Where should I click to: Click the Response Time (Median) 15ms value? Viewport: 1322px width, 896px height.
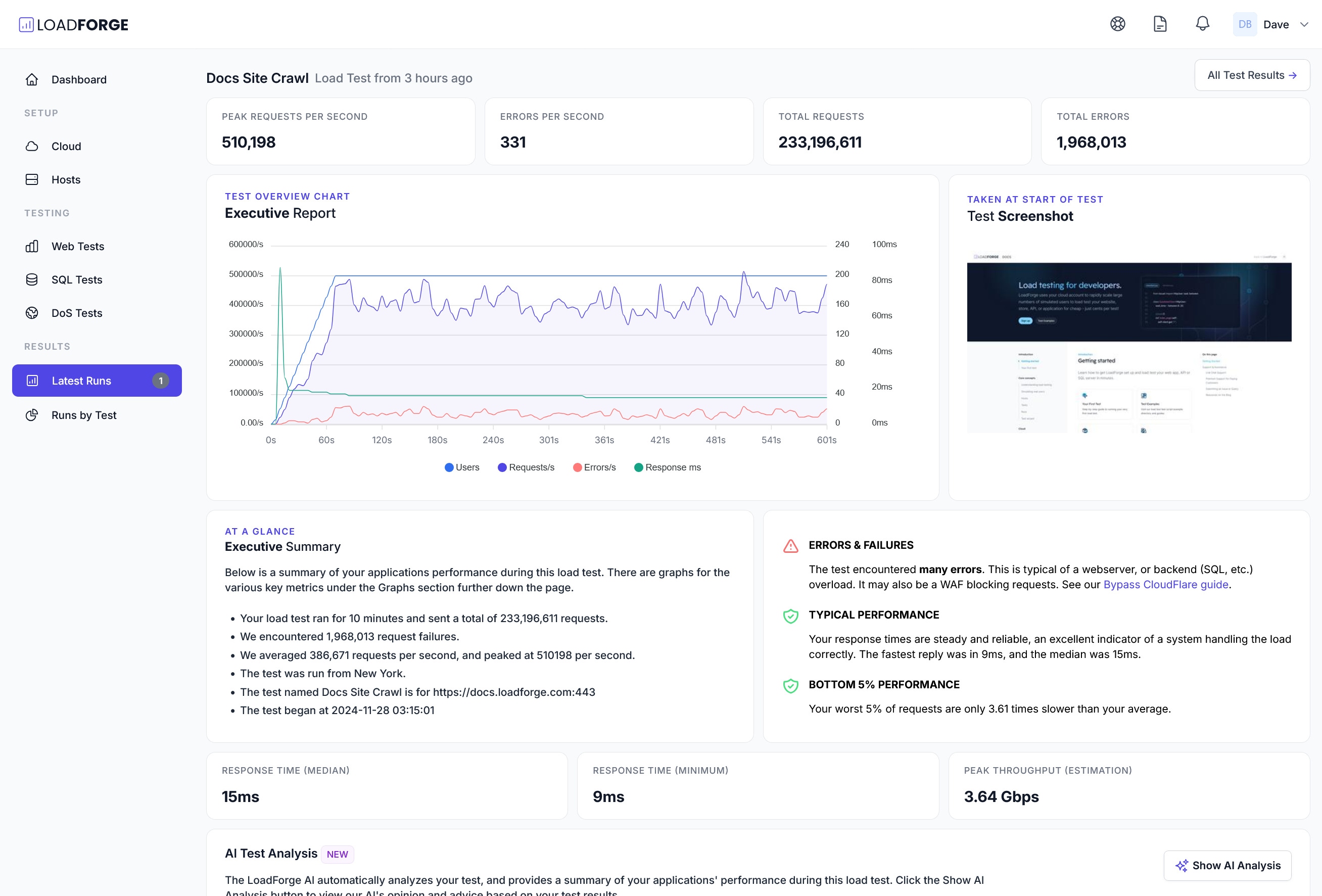click(x=240, y=796)
